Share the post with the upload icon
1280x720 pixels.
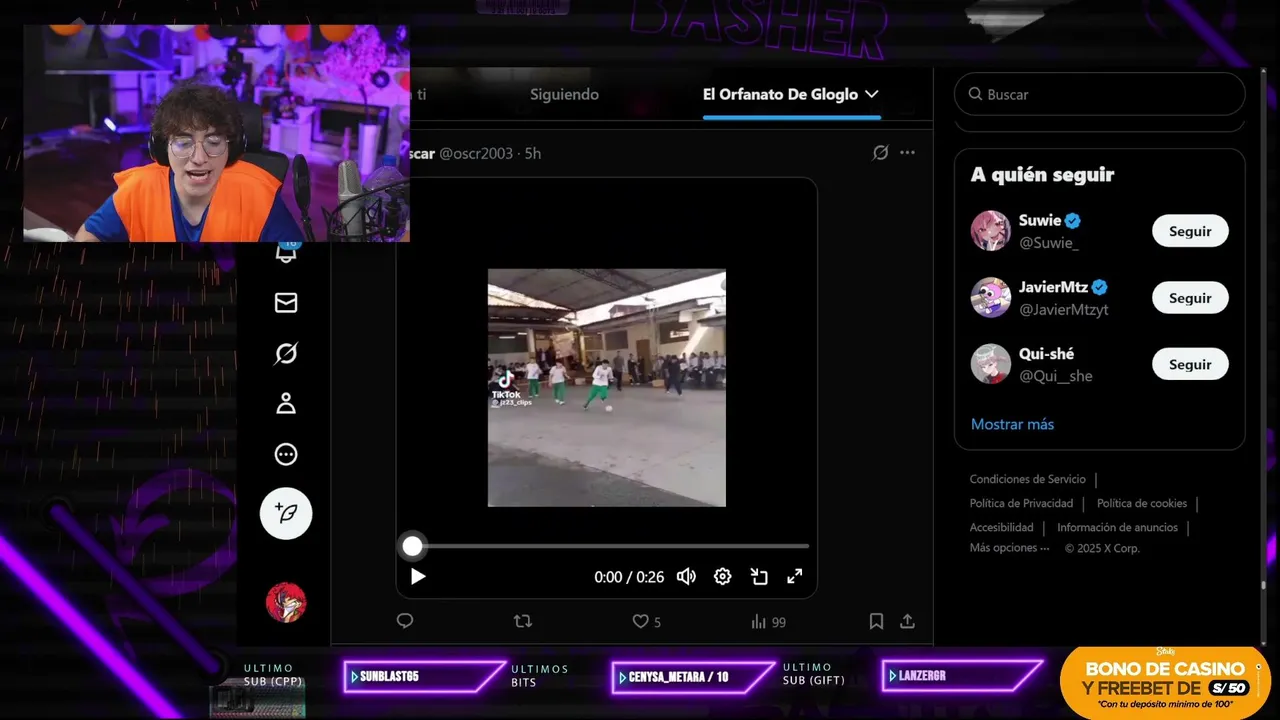pyautogui.click(x=907, y=621)
